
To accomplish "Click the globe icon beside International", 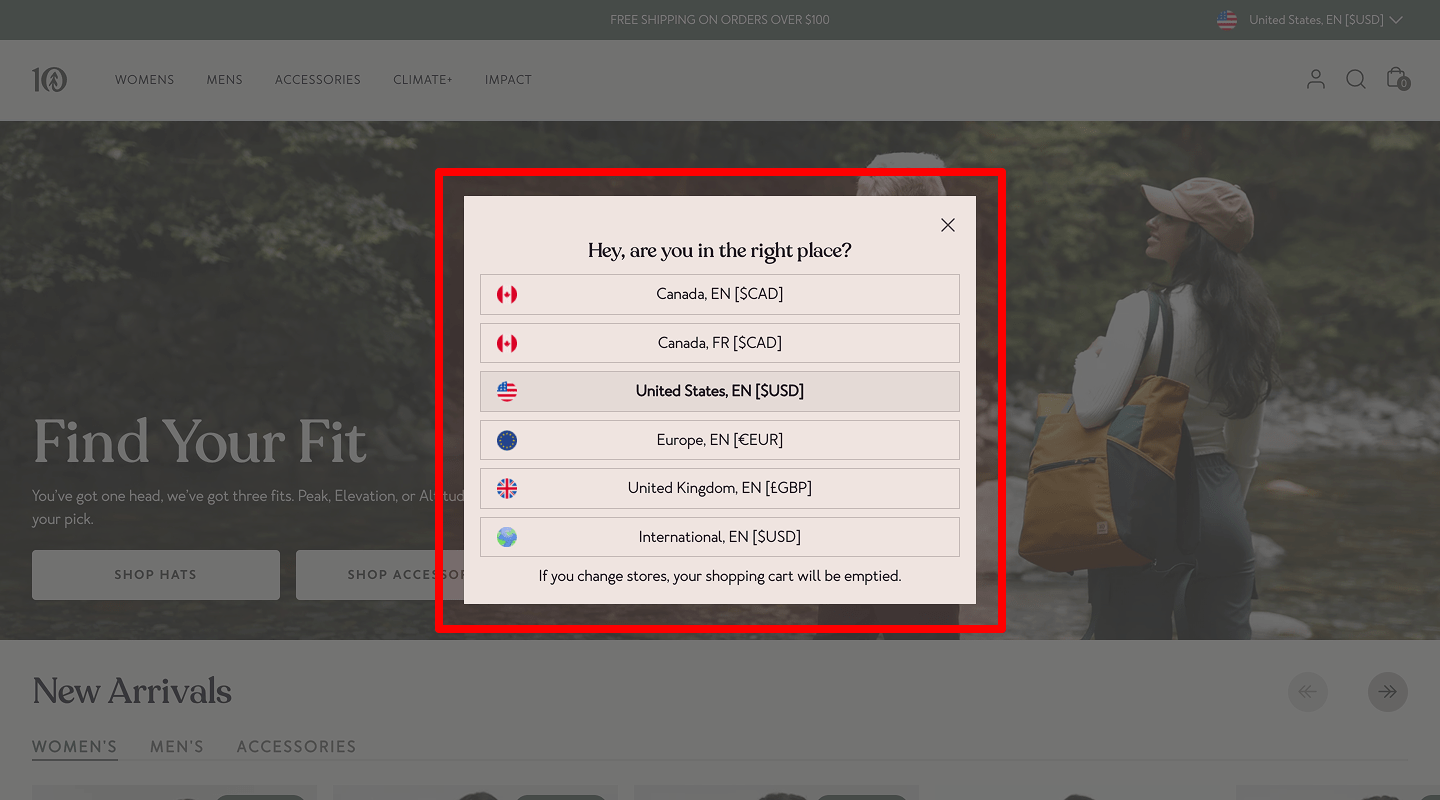I will (x=507, y=537).
